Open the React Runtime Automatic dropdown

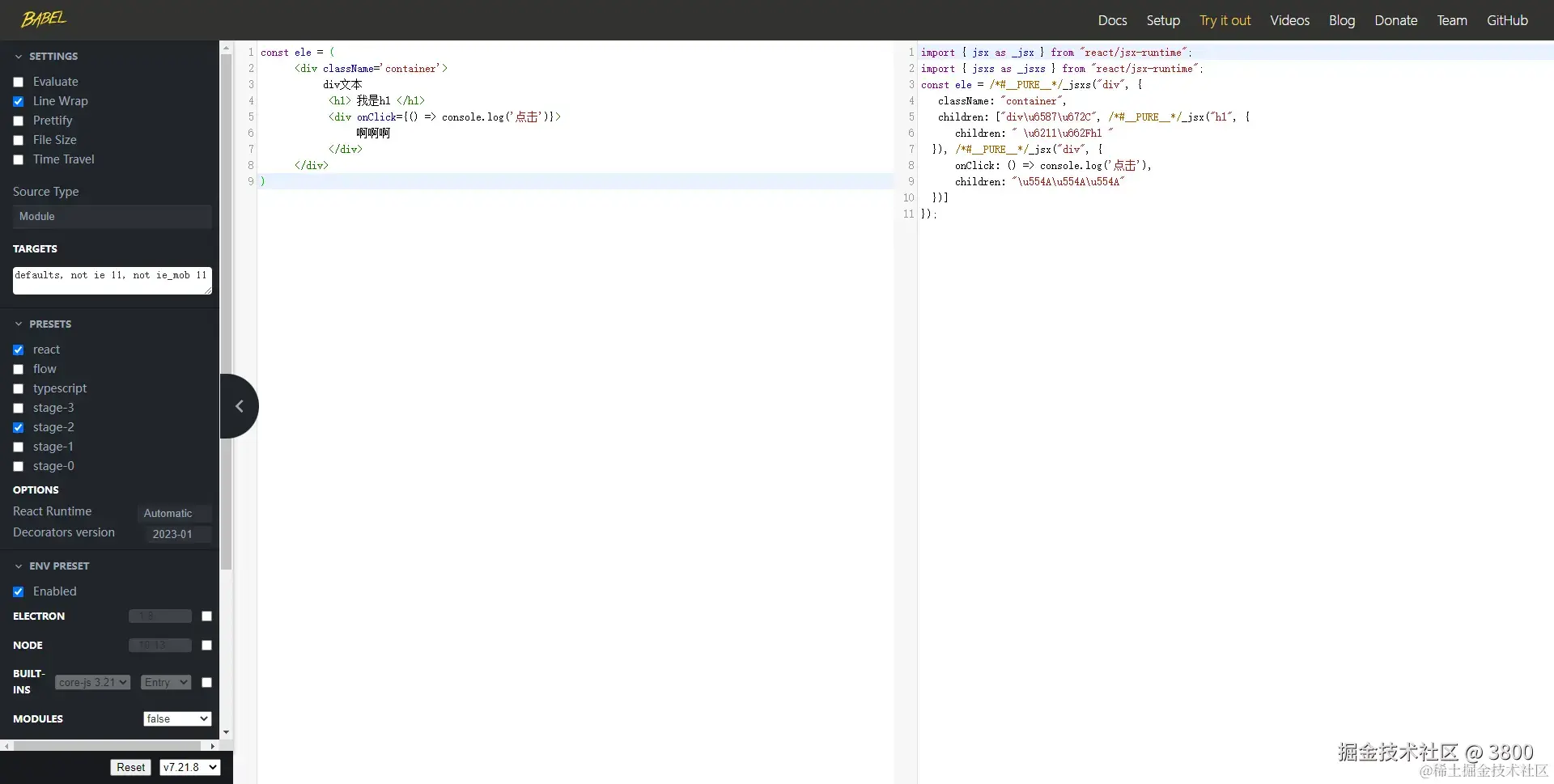(x=173, y=513)
